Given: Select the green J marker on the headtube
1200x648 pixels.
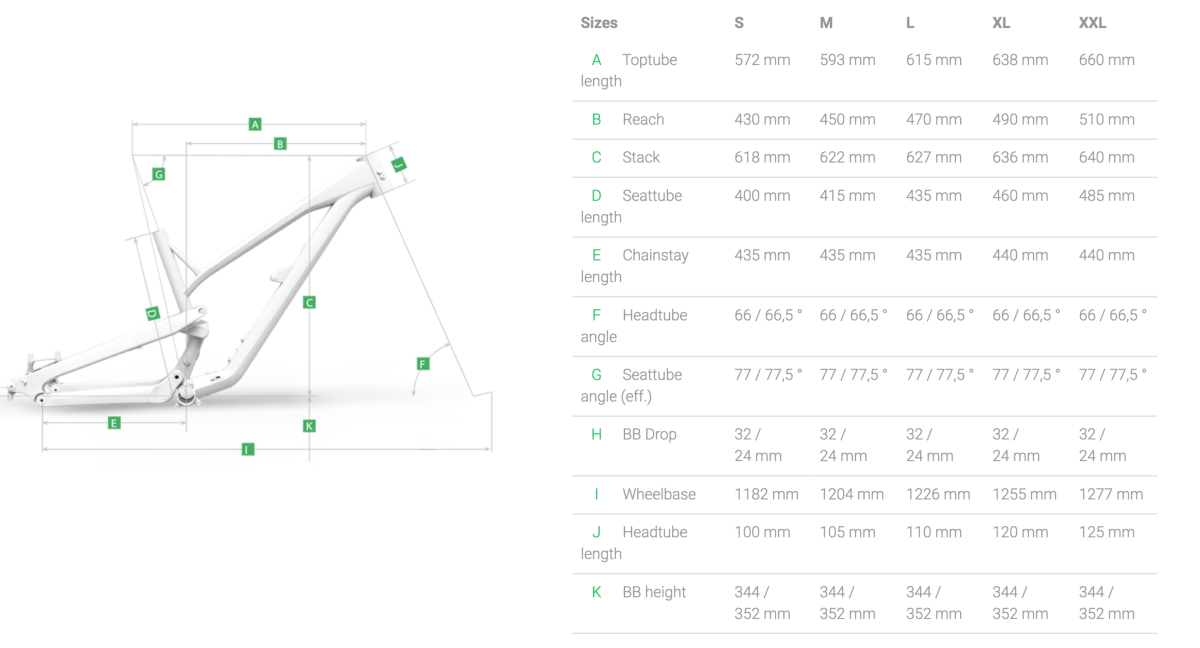Looking at the screenshot, I should (398, 164).
